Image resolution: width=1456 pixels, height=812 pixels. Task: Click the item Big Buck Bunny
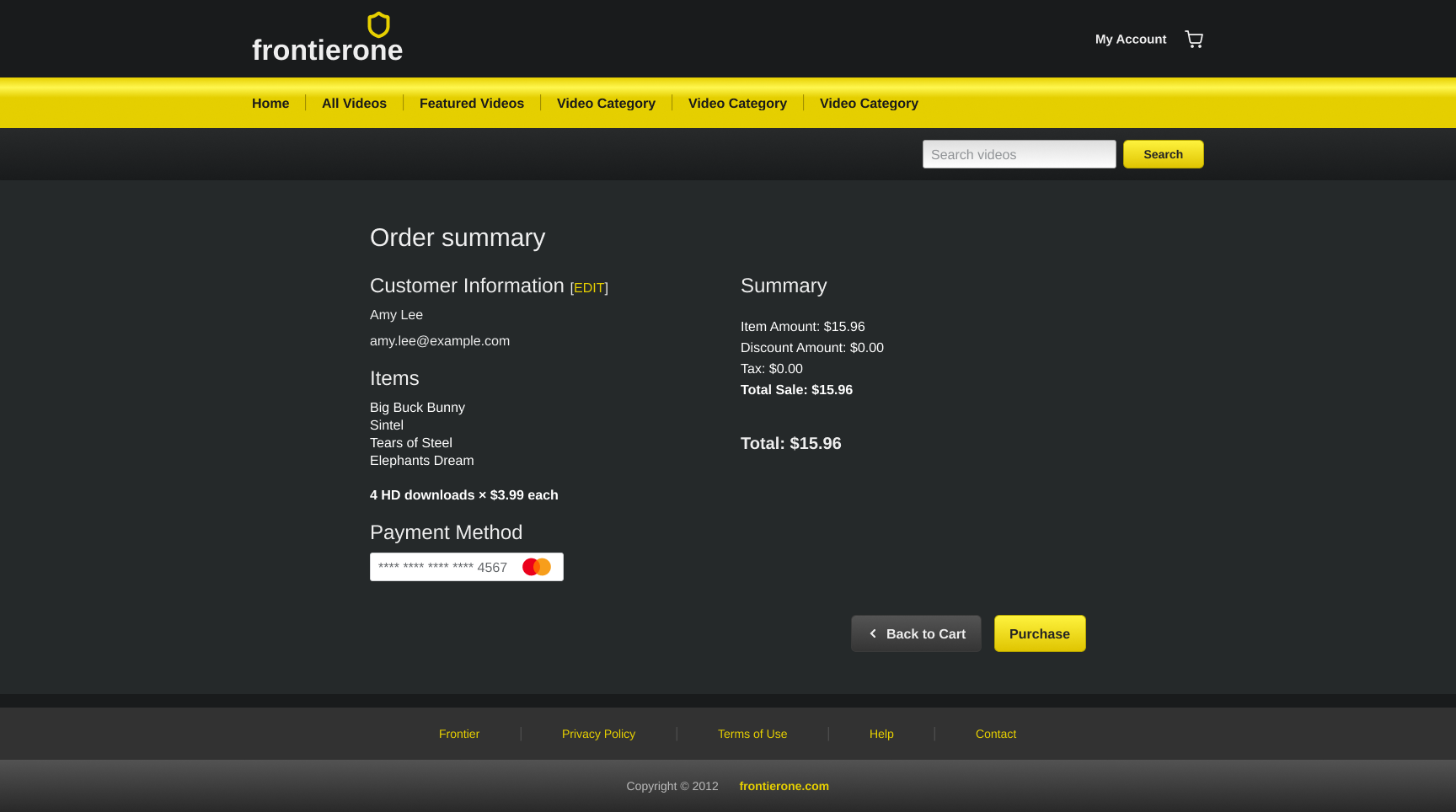tap(417, 408)
